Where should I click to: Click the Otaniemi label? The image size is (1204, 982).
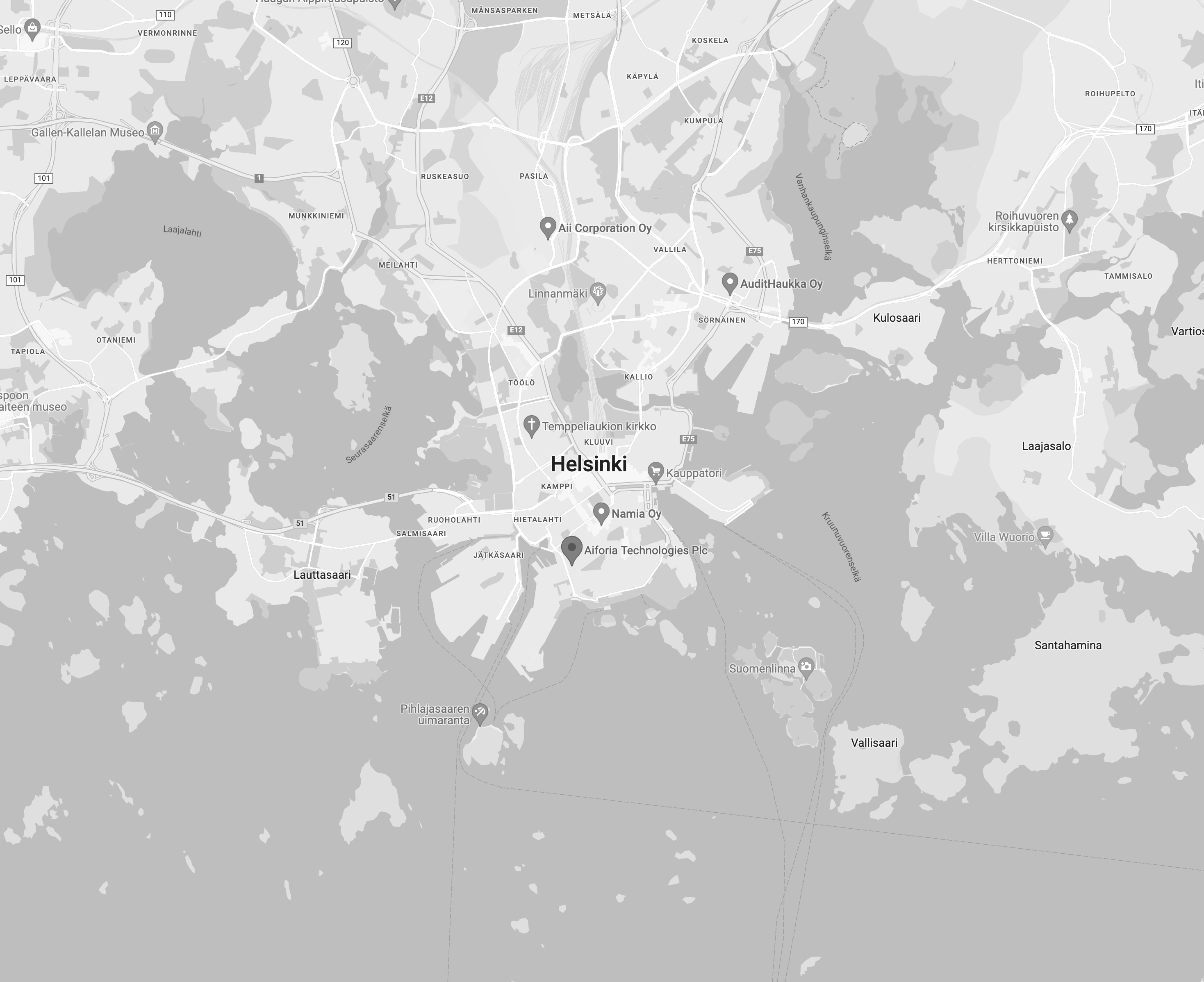tap(116, 340)
